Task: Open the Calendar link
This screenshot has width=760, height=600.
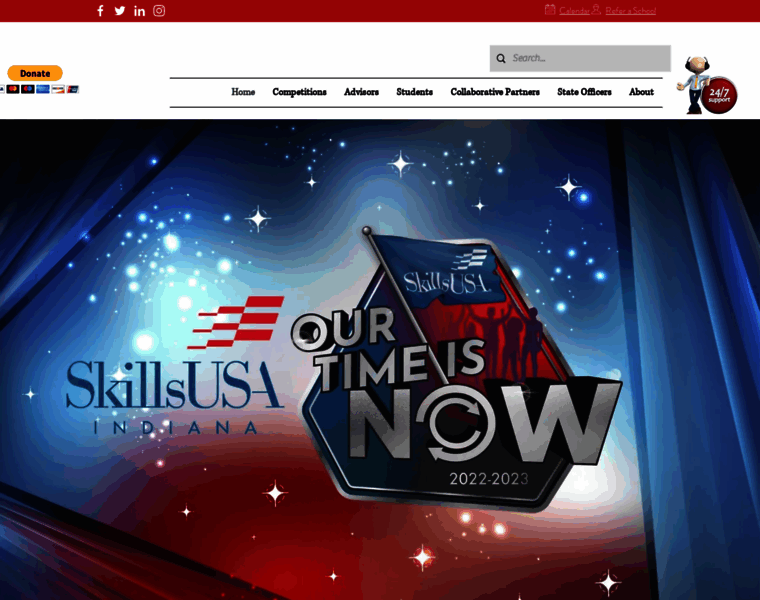Action: (x=574, y=11)
